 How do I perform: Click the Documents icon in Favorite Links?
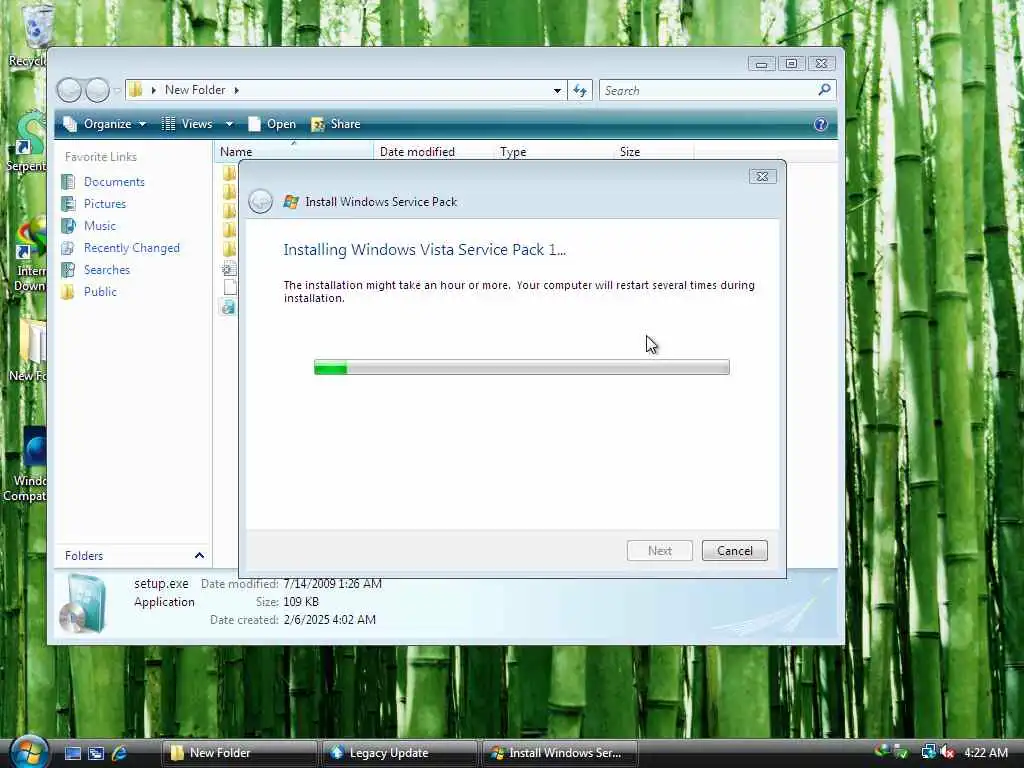[68, 182]
